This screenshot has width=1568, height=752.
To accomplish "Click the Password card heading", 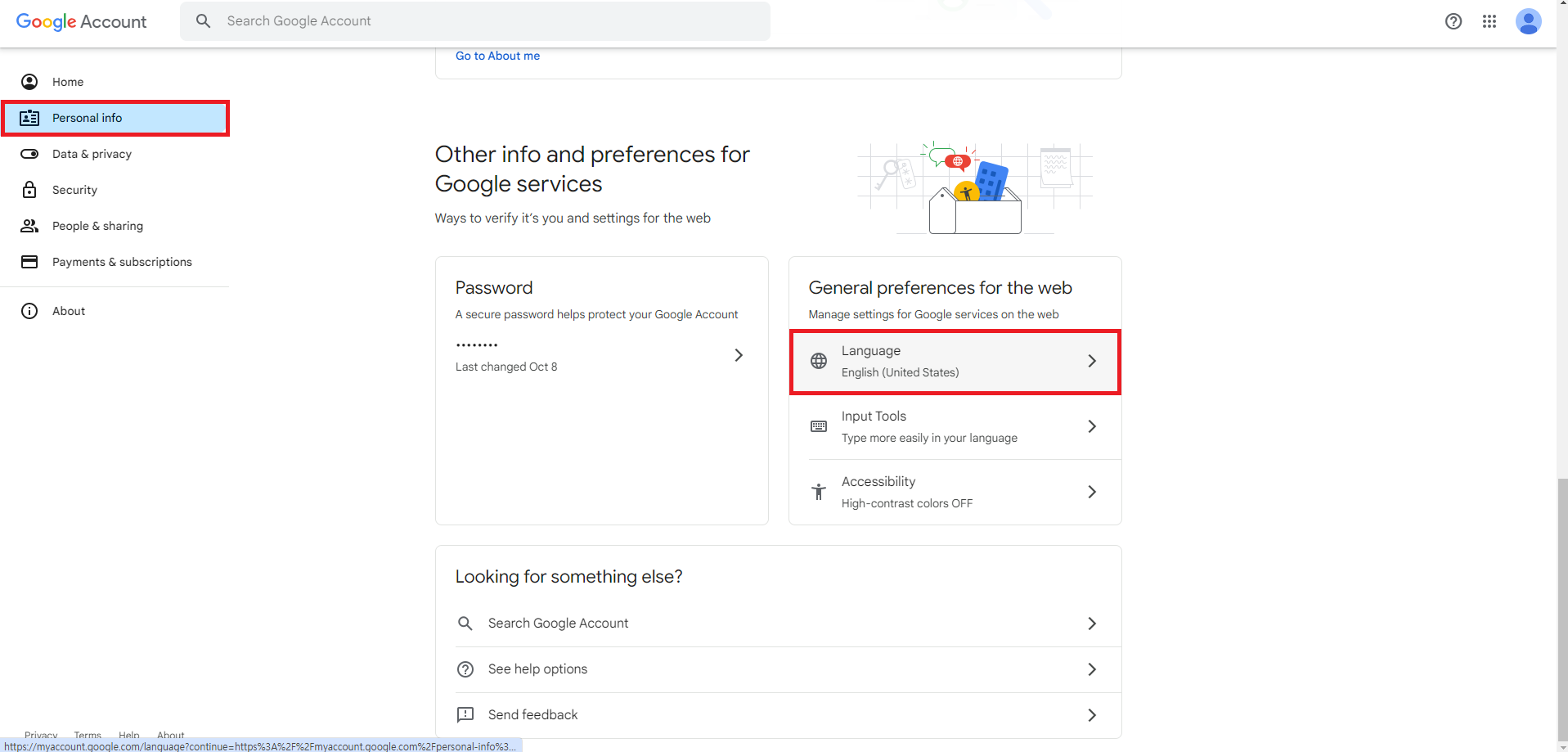I will pyautogui.click(x=494, y=288).
